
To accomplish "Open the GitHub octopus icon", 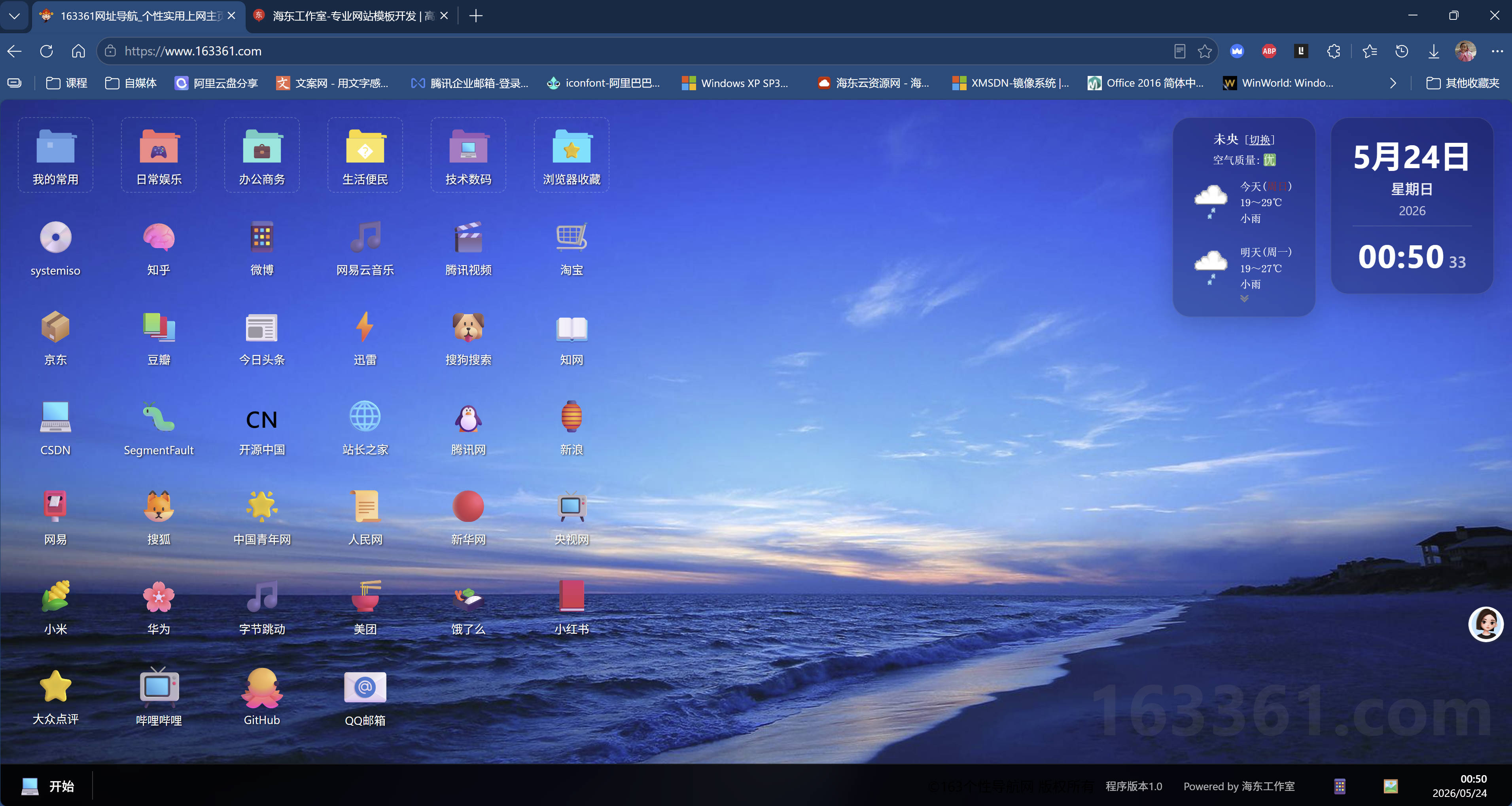I will 262,687.
